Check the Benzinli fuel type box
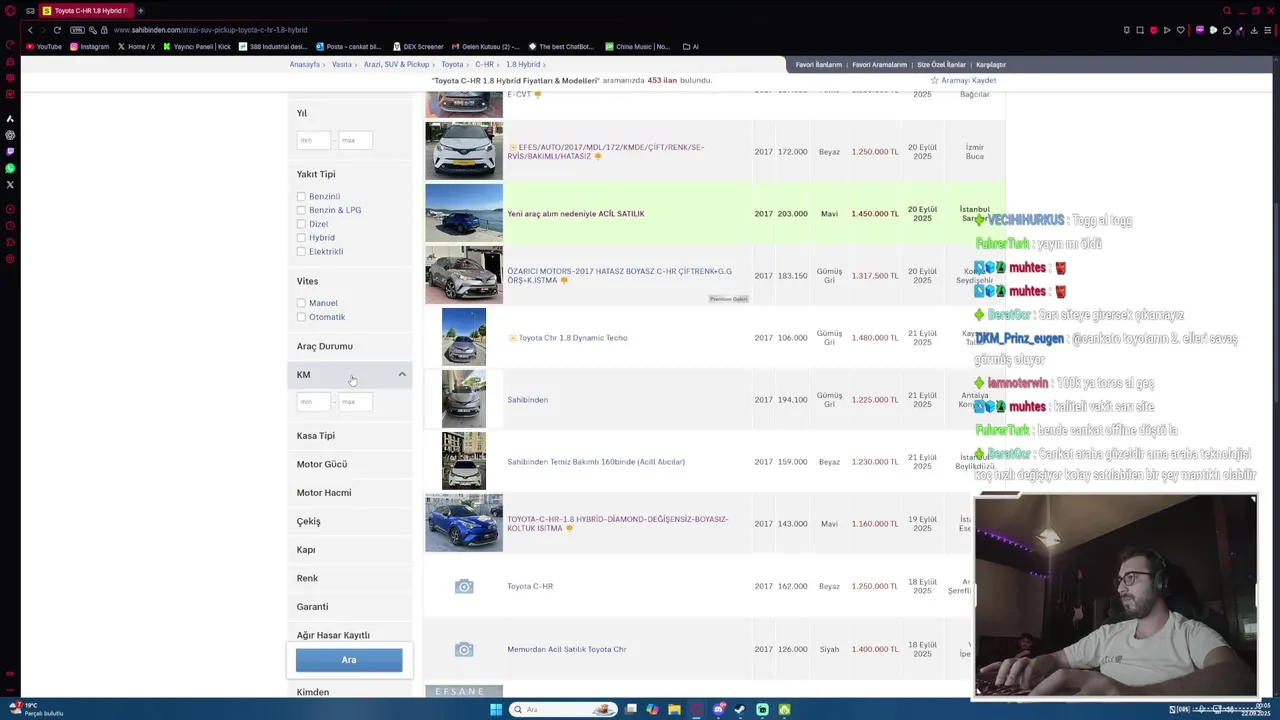 [x=301, y=197]
